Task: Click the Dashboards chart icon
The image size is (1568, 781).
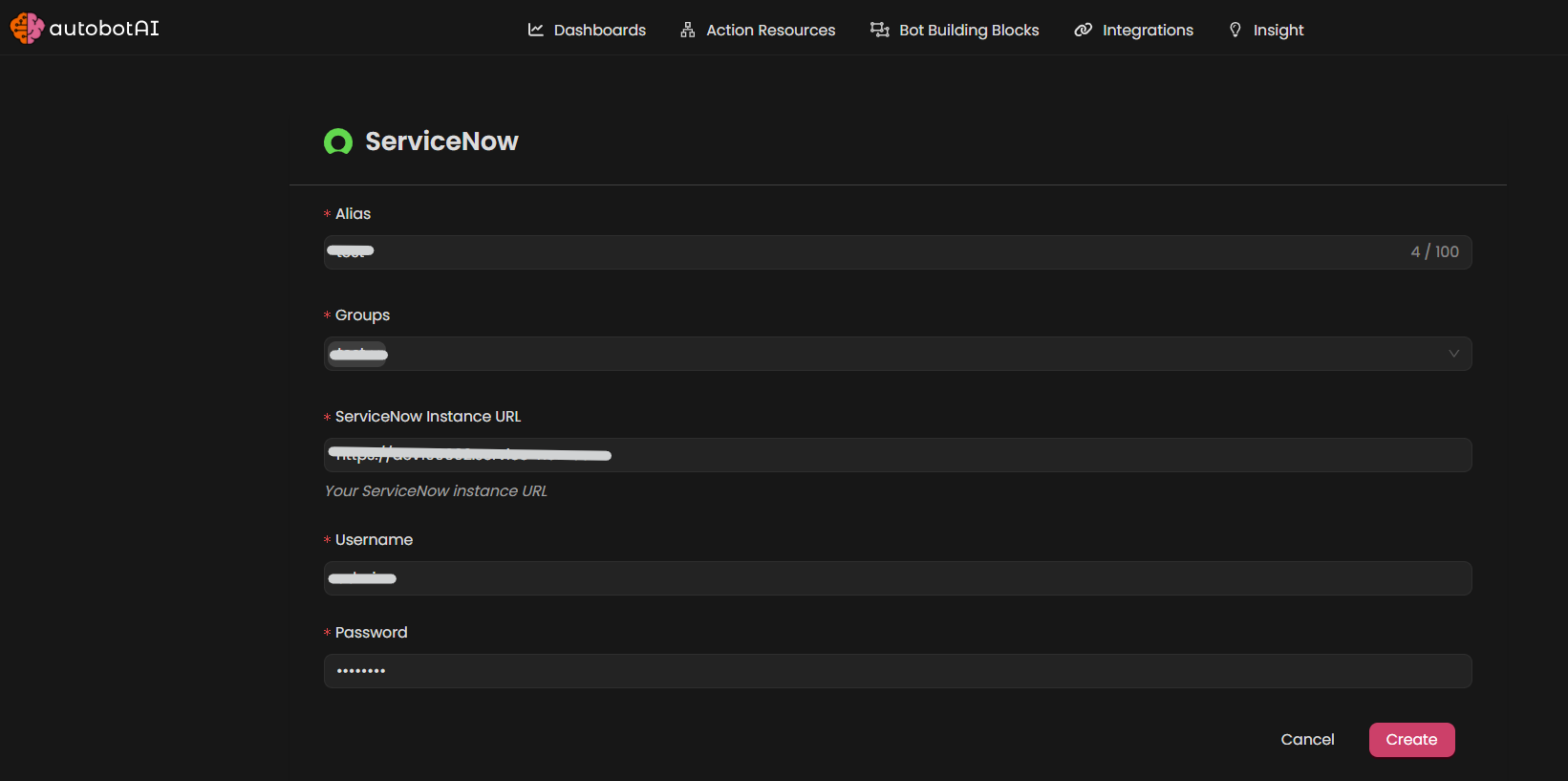Action: (x=536, y=30)
